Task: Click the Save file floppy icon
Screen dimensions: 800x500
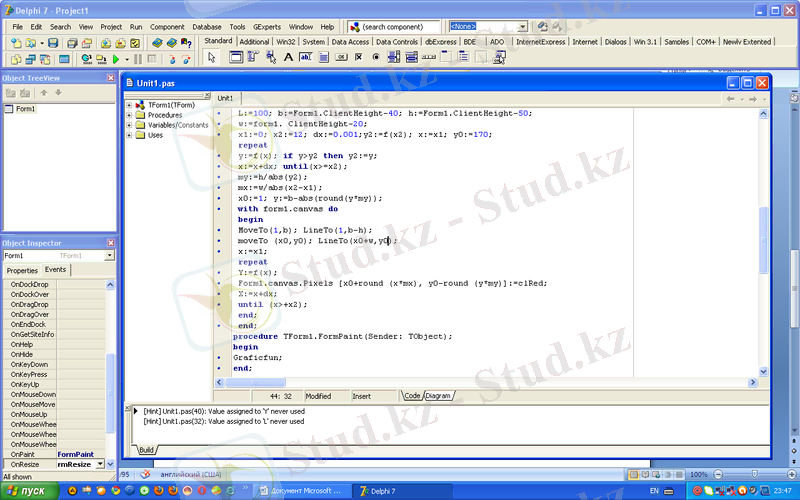Action: click(x=53, y=44)
